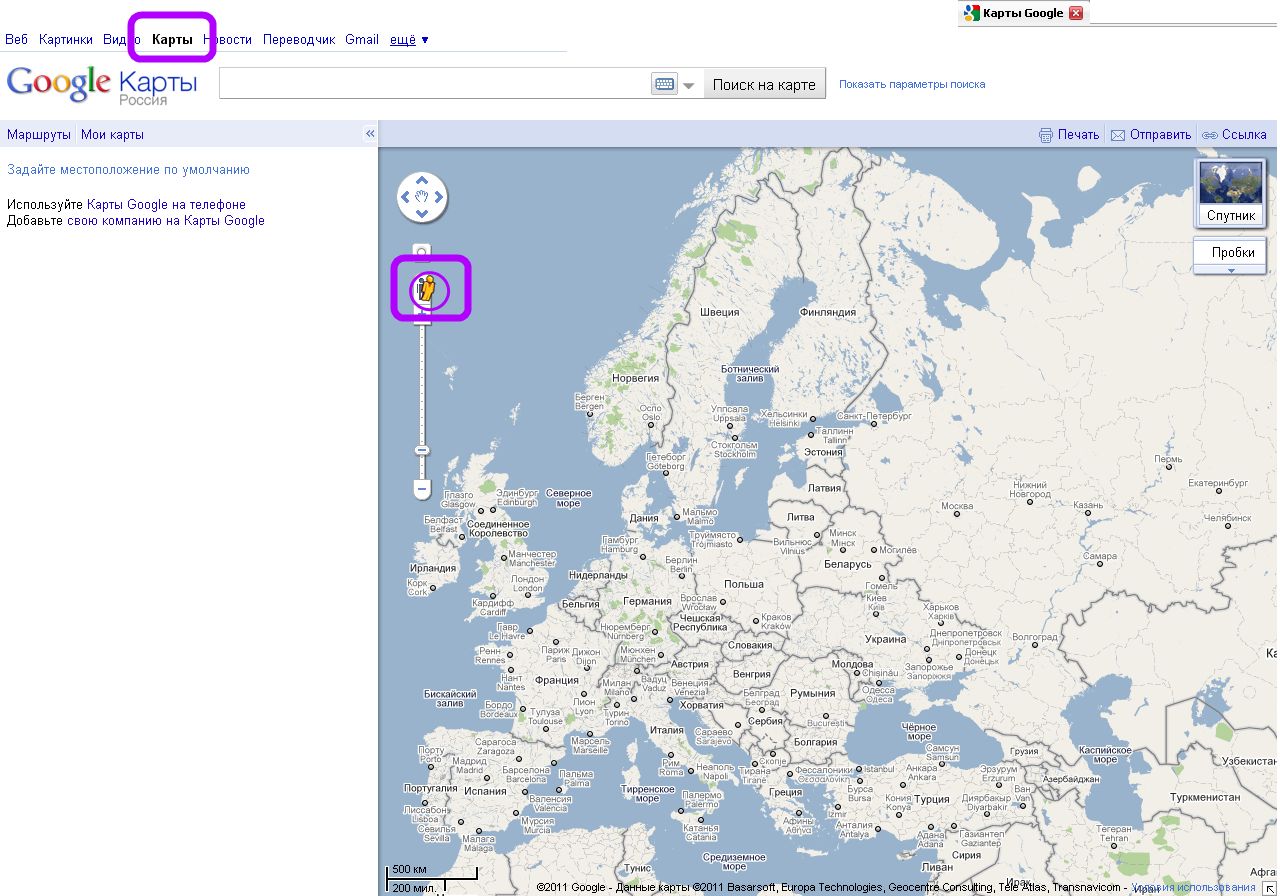The image size is (1280, 896).
Task: Click the Чёрное море label on the map
Action: click(918, 732)
